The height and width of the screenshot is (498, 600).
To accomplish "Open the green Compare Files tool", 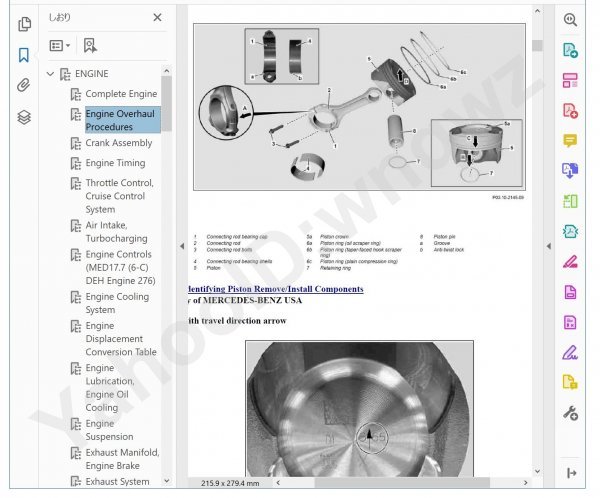I will click(570, 201).
